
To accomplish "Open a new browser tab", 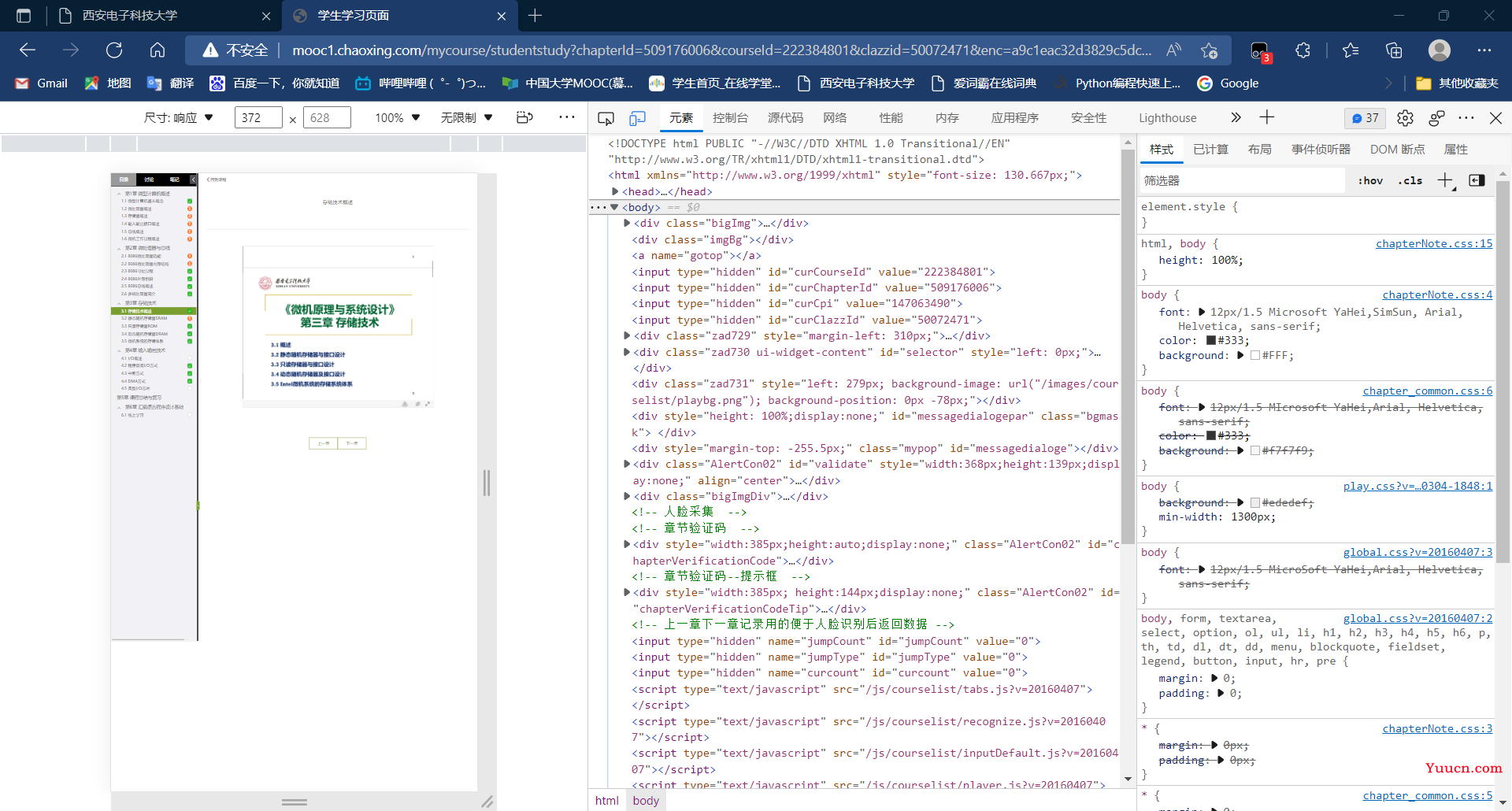I will [535, 16].
